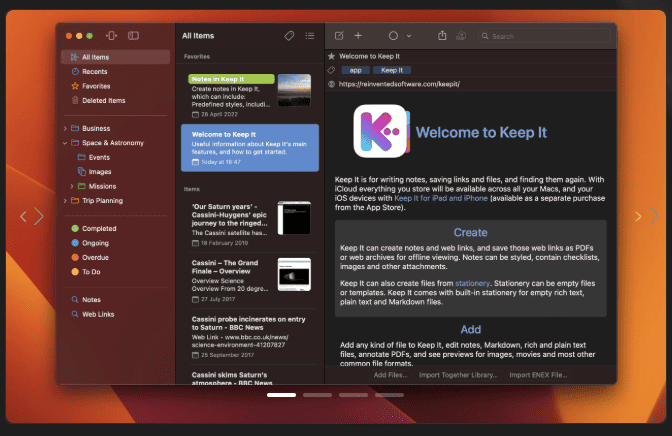Screen dimensions: 672x436
Task: Open the dropdown arrow beside the circle icon
Action: tap(409, 36)
